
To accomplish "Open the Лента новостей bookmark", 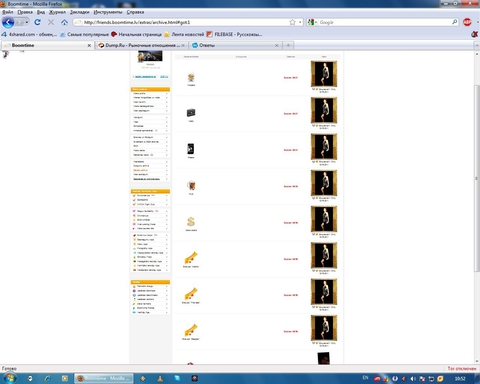I will pyautogui.click(x=184, y=34).
